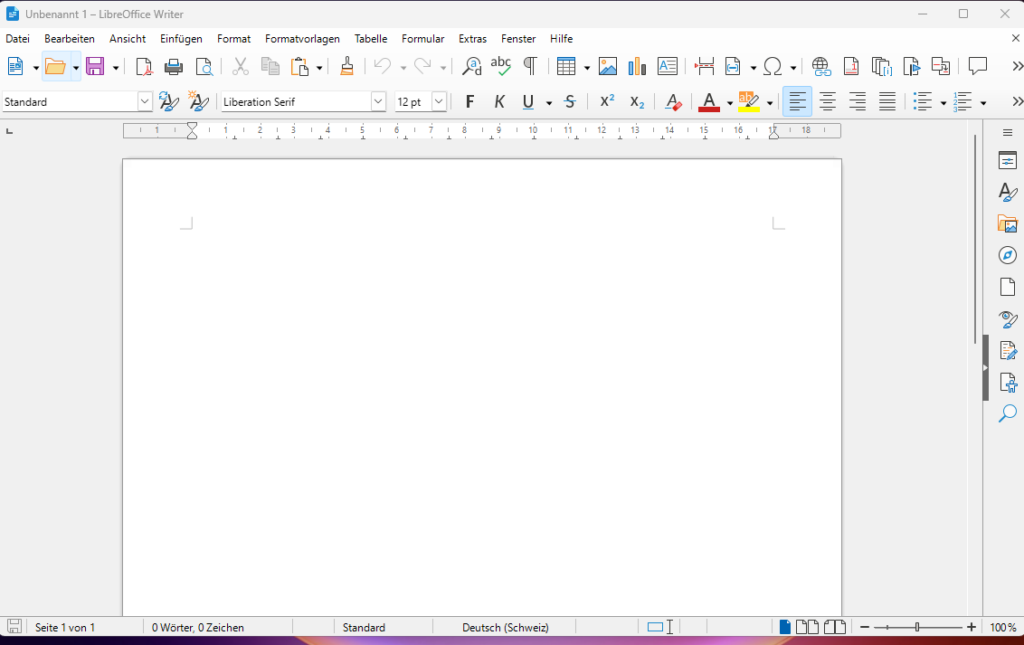1024x645 pixels.
Task: Toggle Italic K button
Action: click(499, 102)
